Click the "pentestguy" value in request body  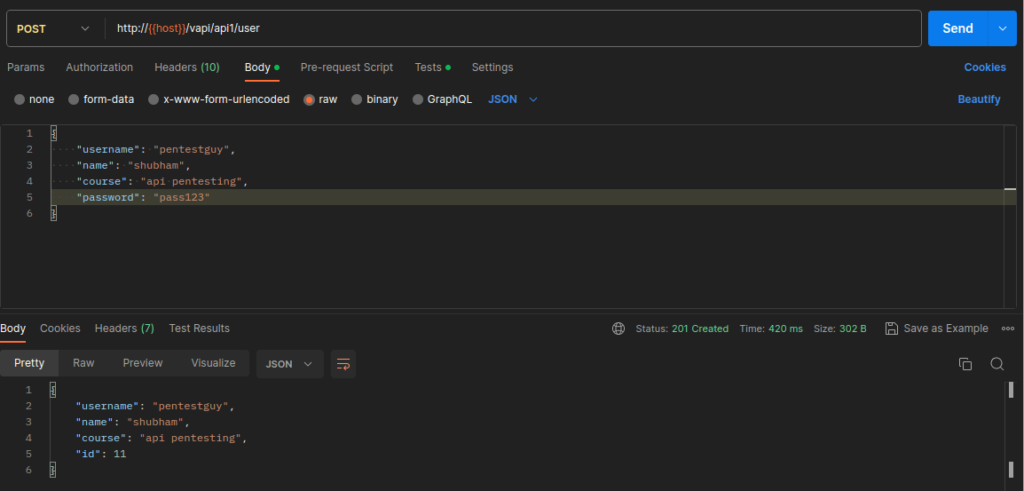(x=191, y=150)
